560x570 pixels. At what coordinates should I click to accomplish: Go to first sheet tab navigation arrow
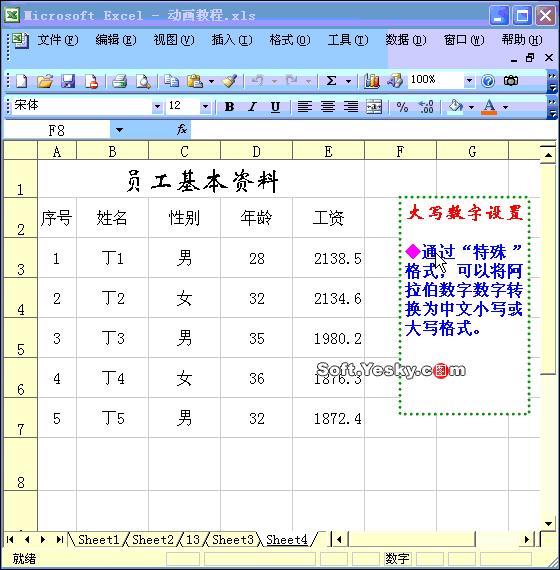[10, 539]
